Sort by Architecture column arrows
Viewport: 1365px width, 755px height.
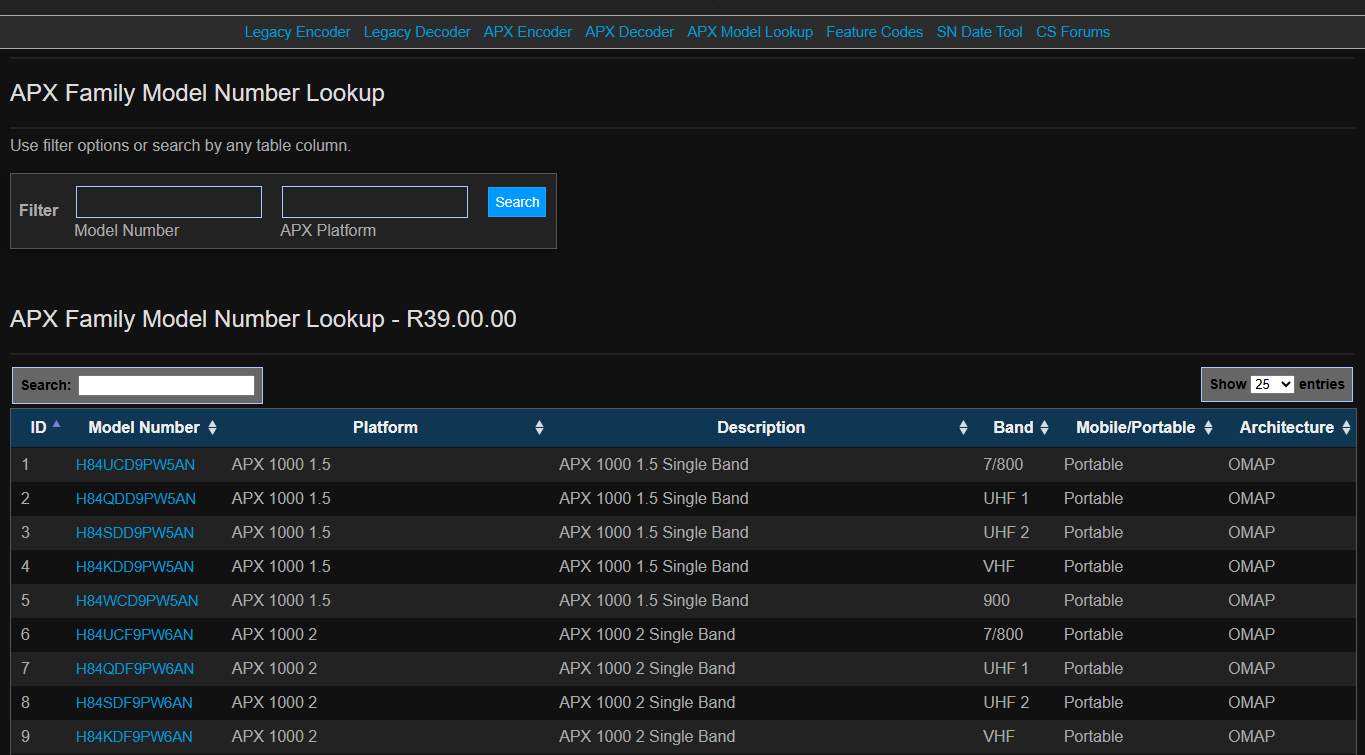(x=1346, y=428)
